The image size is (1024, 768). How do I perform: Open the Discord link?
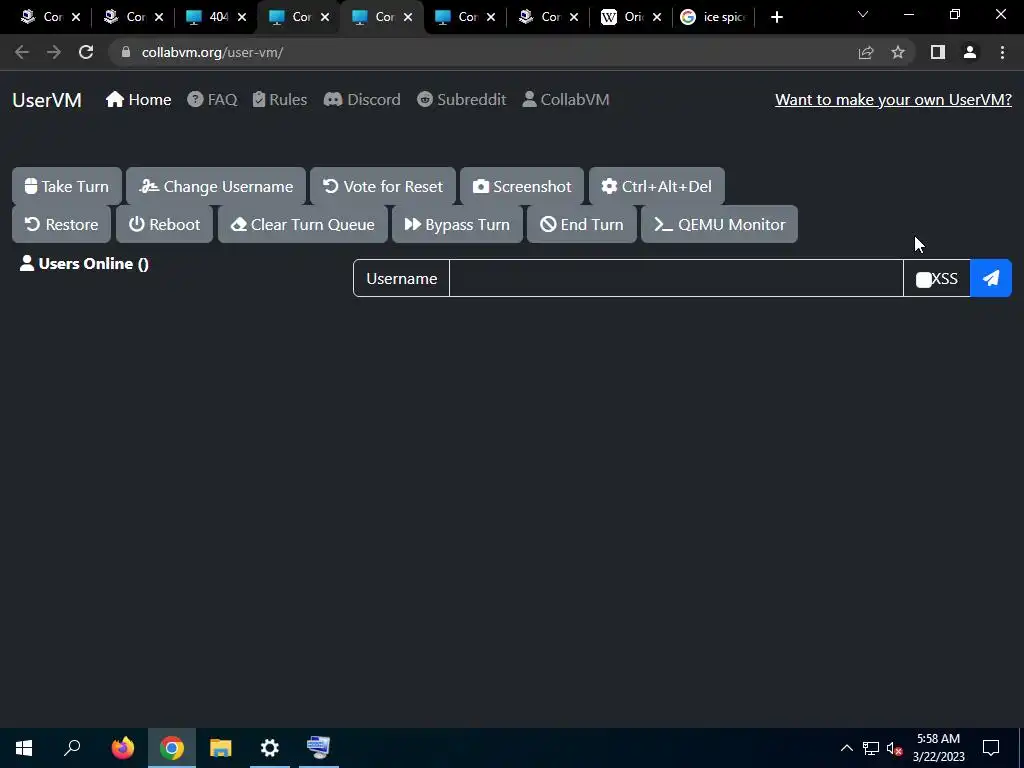click(x=362, y=99)
